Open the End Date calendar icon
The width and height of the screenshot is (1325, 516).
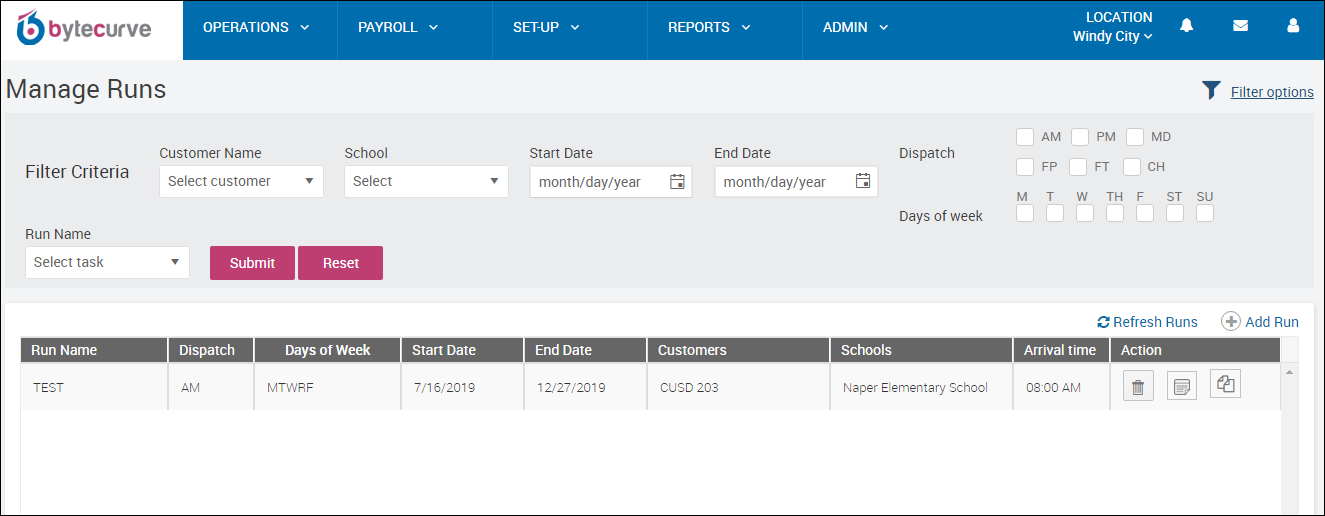click(x=863, y=181)
